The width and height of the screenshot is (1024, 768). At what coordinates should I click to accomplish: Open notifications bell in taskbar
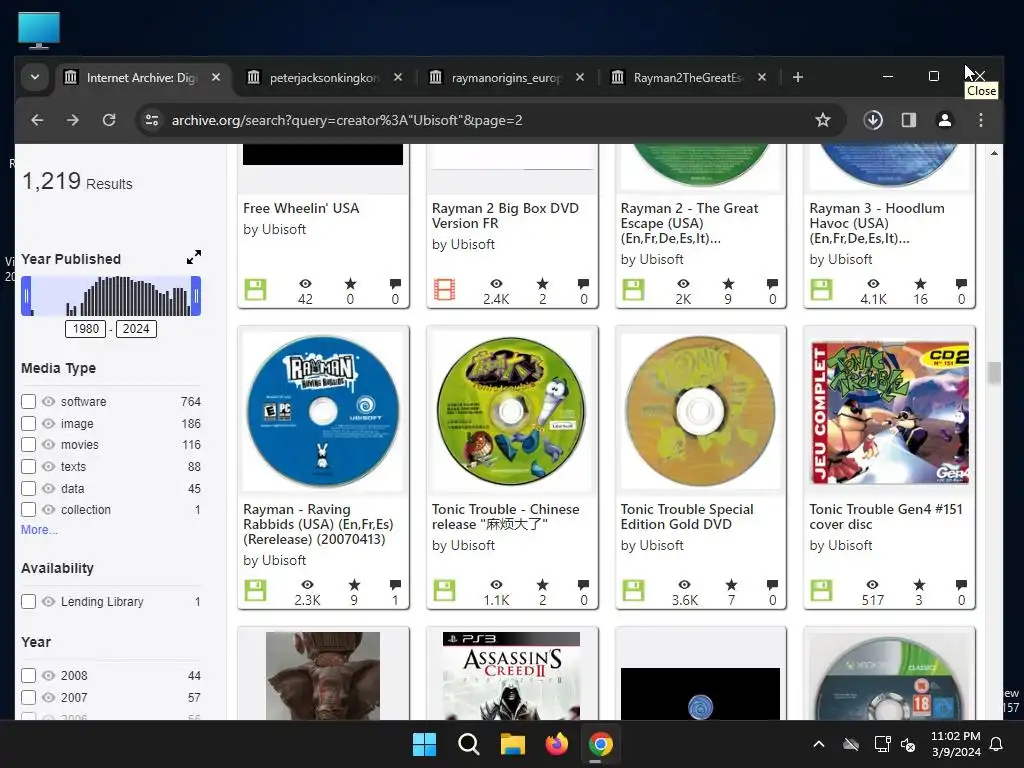point(997,744)
